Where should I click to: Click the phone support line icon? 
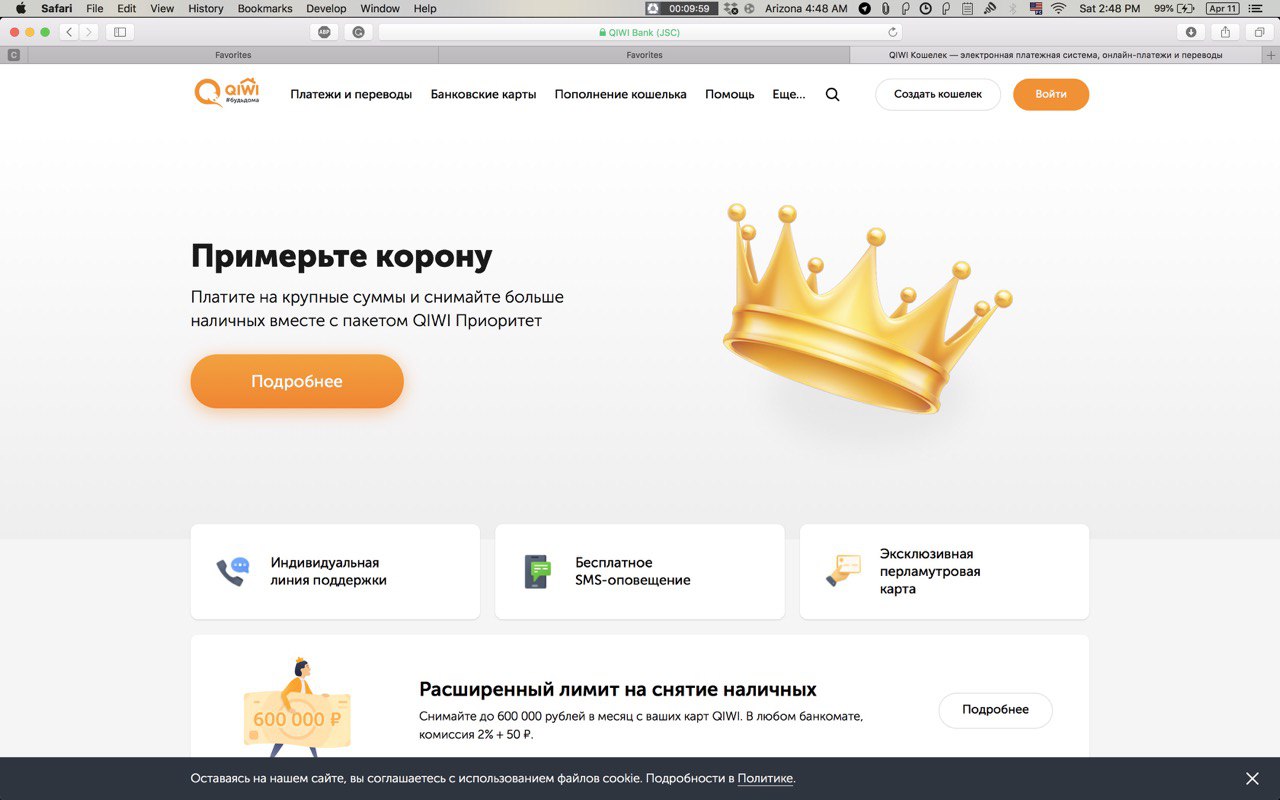[231, 572]
